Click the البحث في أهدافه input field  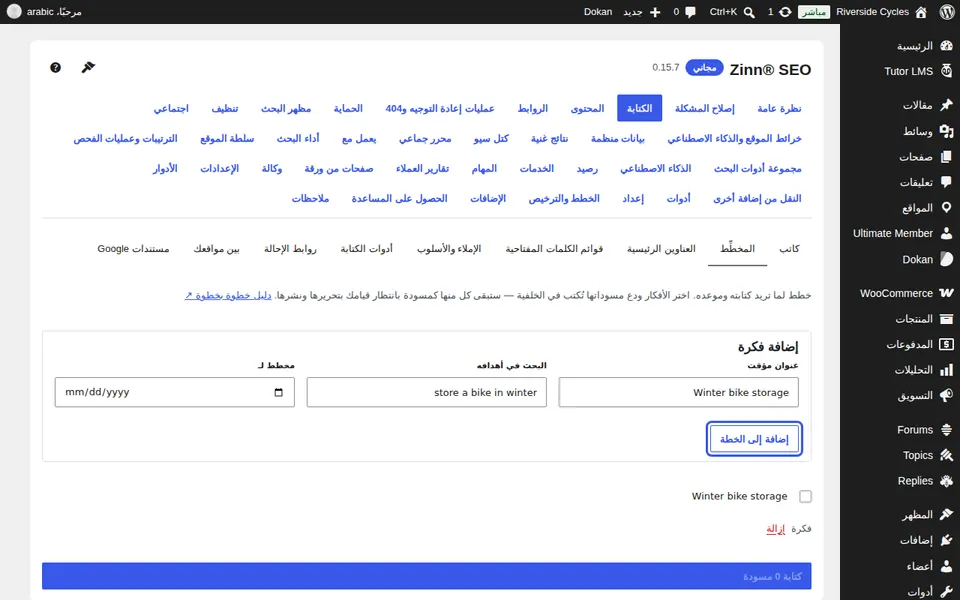coord(427,392)
